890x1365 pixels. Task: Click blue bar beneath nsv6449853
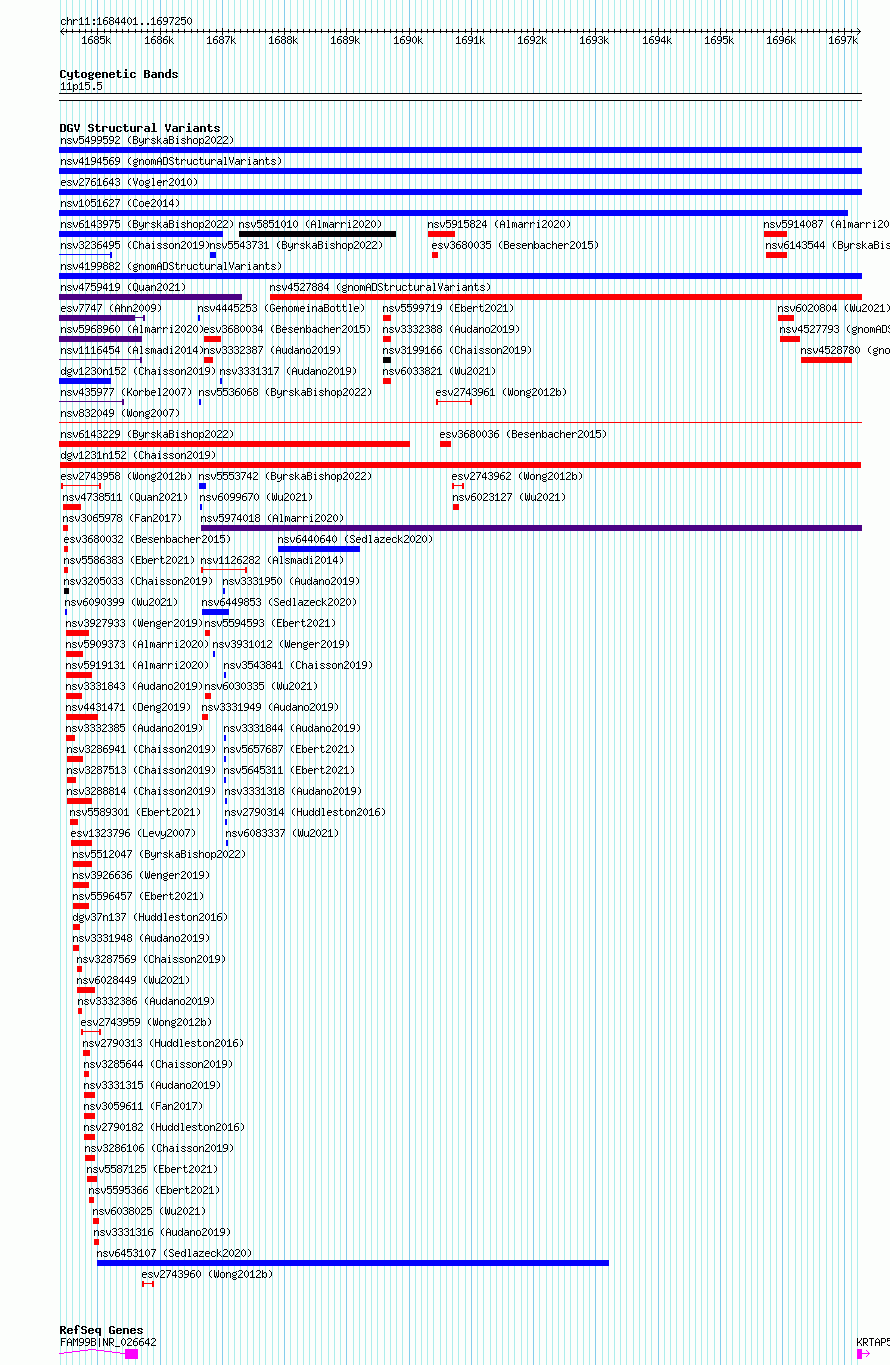click(215, 612)
